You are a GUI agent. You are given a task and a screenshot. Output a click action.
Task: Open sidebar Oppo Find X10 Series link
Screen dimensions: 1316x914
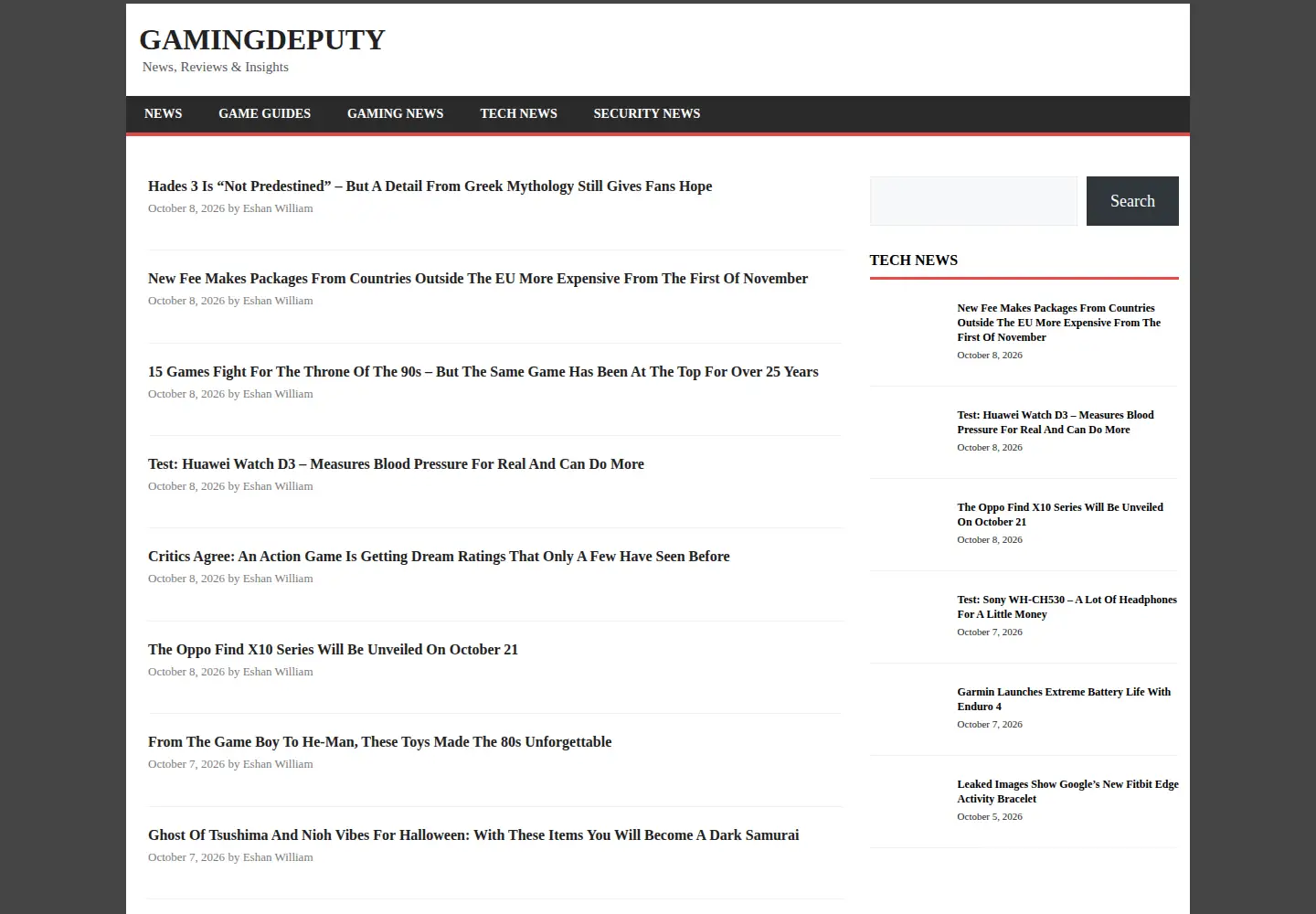point(1060,515)
